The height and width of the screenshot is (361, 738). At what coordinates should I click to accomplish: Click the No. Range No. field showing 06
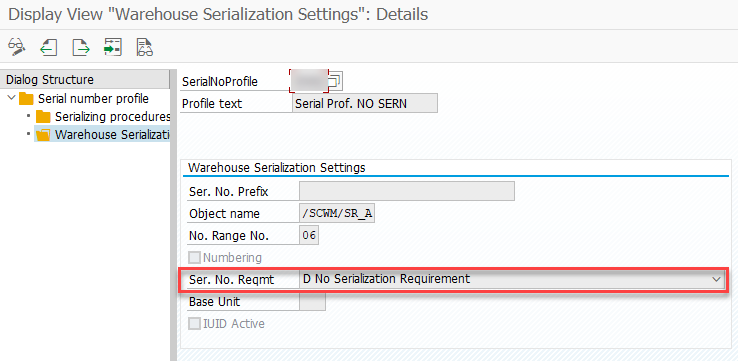[x=309, y=235]
